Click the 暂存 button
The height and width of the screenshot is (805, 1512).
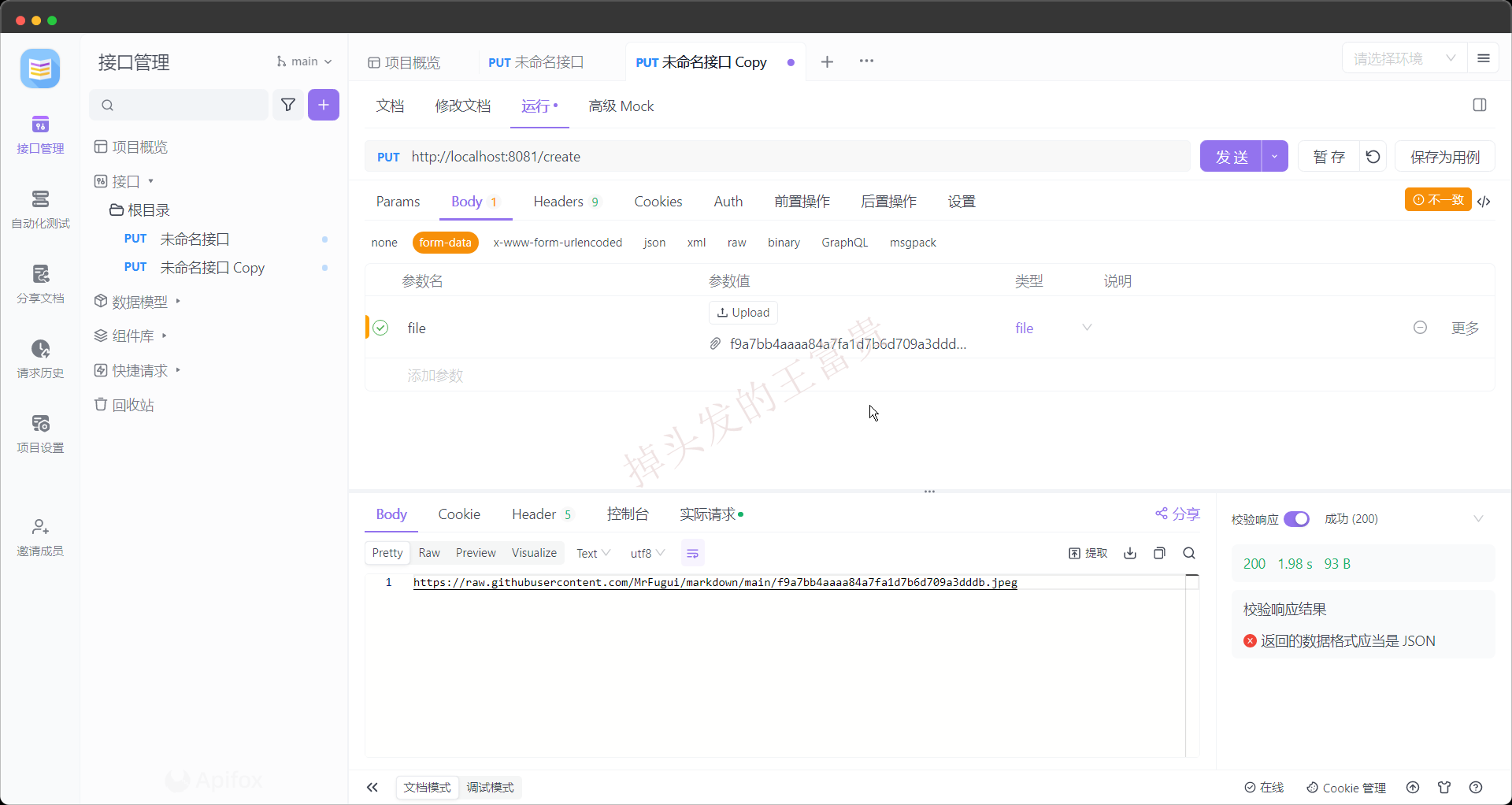(1329, 157)
